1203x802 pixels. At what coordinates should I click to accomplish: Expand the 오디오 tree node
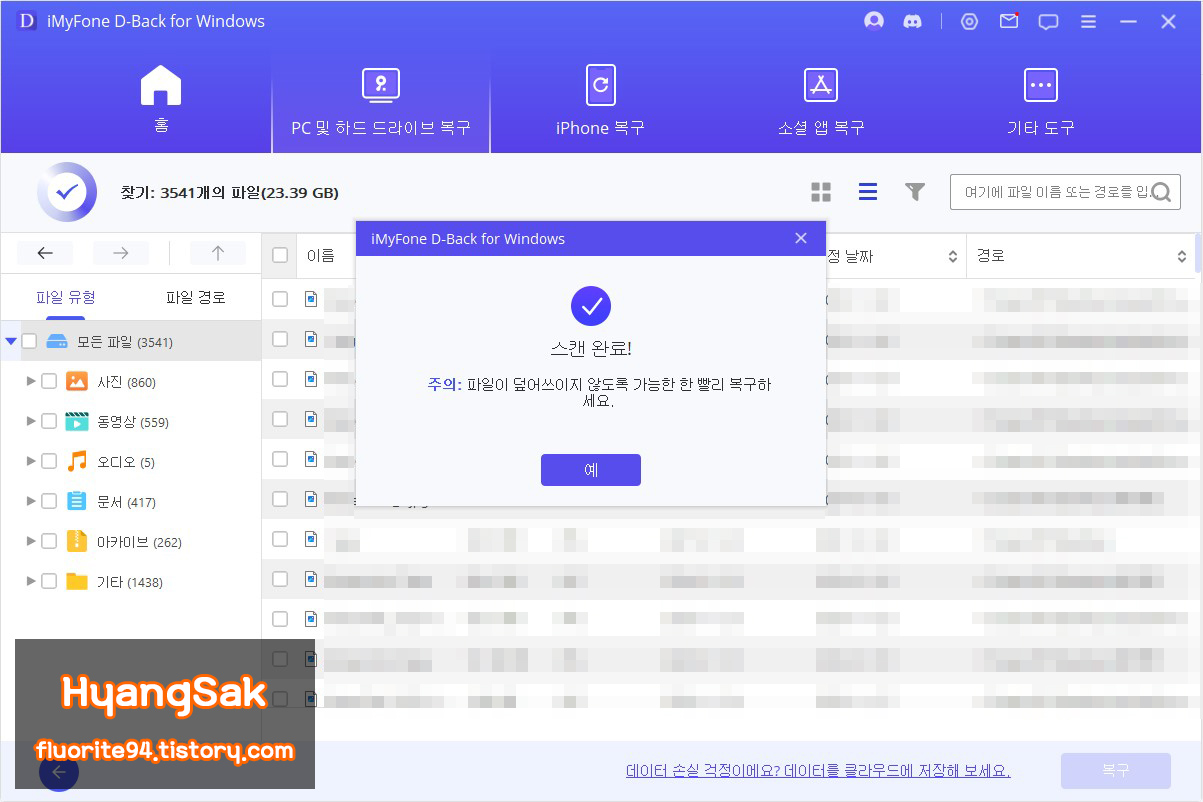31,461
